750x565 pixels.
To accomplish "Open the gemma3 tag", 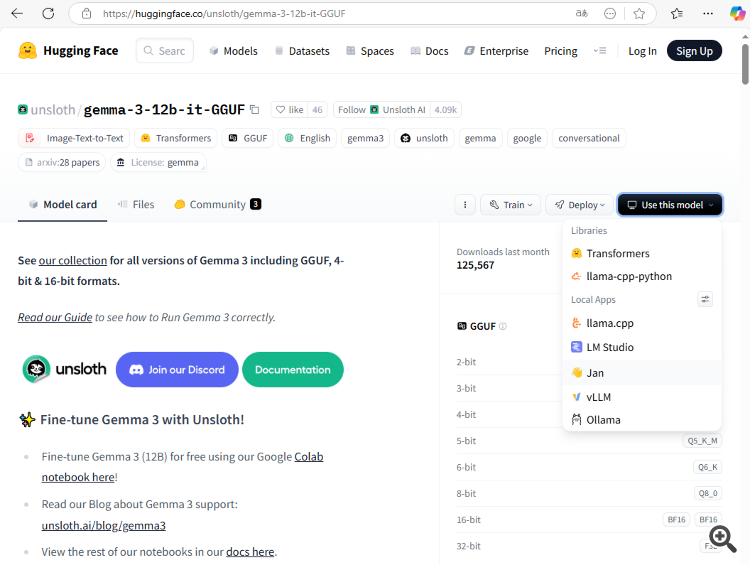I will (365, 138).
